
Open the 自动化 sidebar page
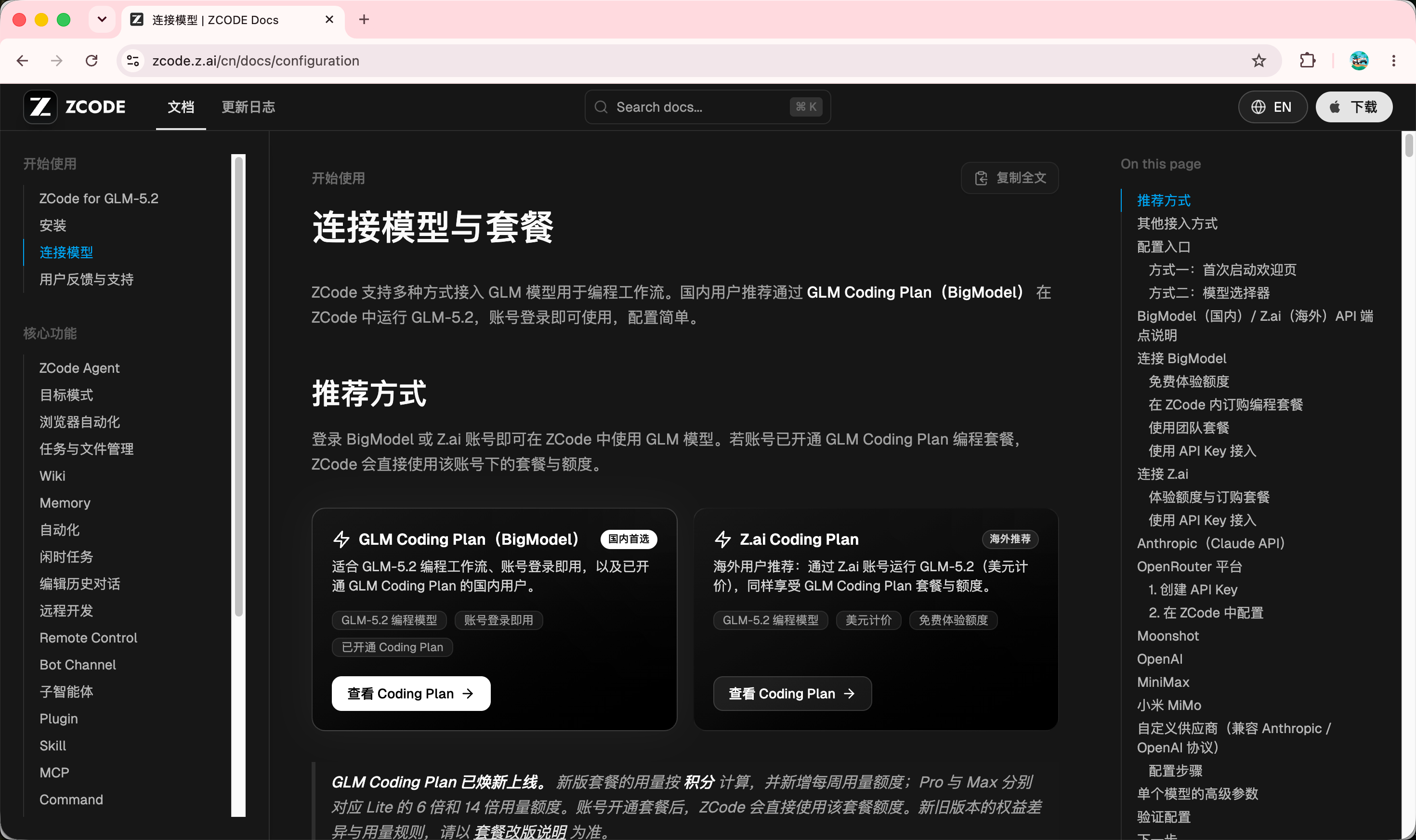point(59,530)
